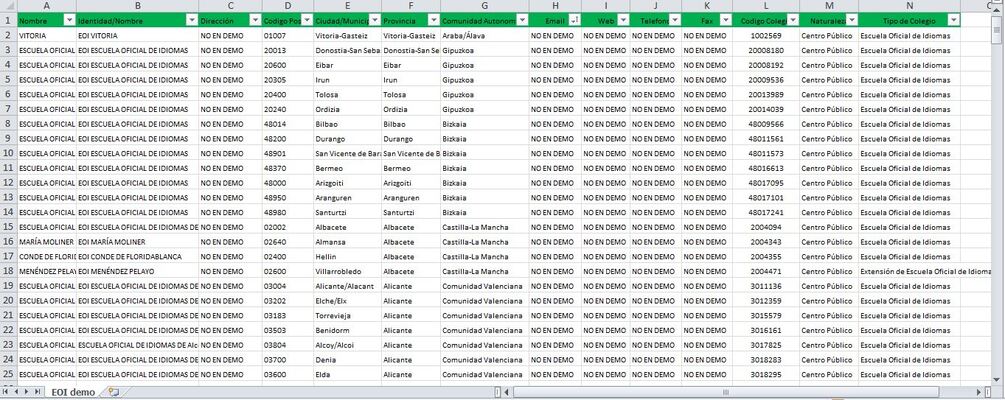The image size is (1005, 400).
Task: Open the sorted Email filter dropdown
Action: click(x=575, y=21)
